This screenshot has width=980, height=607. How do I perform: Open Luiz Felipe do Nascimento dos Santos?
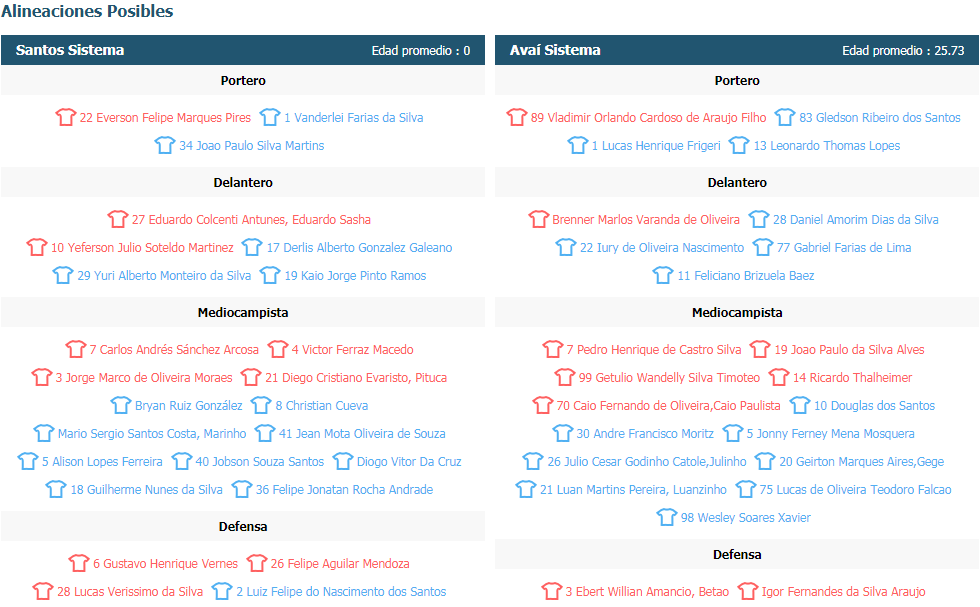pos(341,591)
